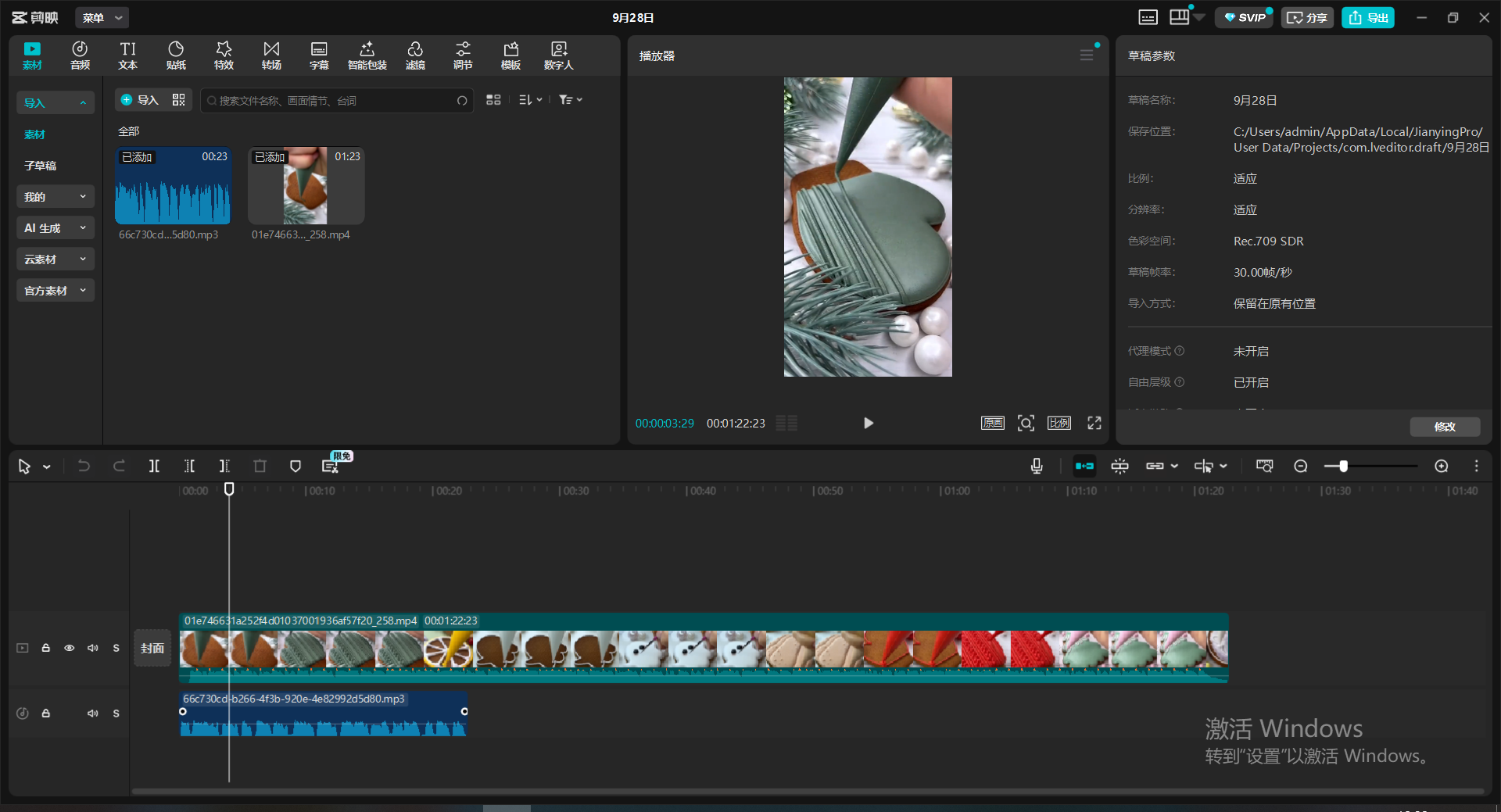This screenshot has height=812, width=1501.
Task: Click the trim right of playhead tool
Action: click(224, 467)
